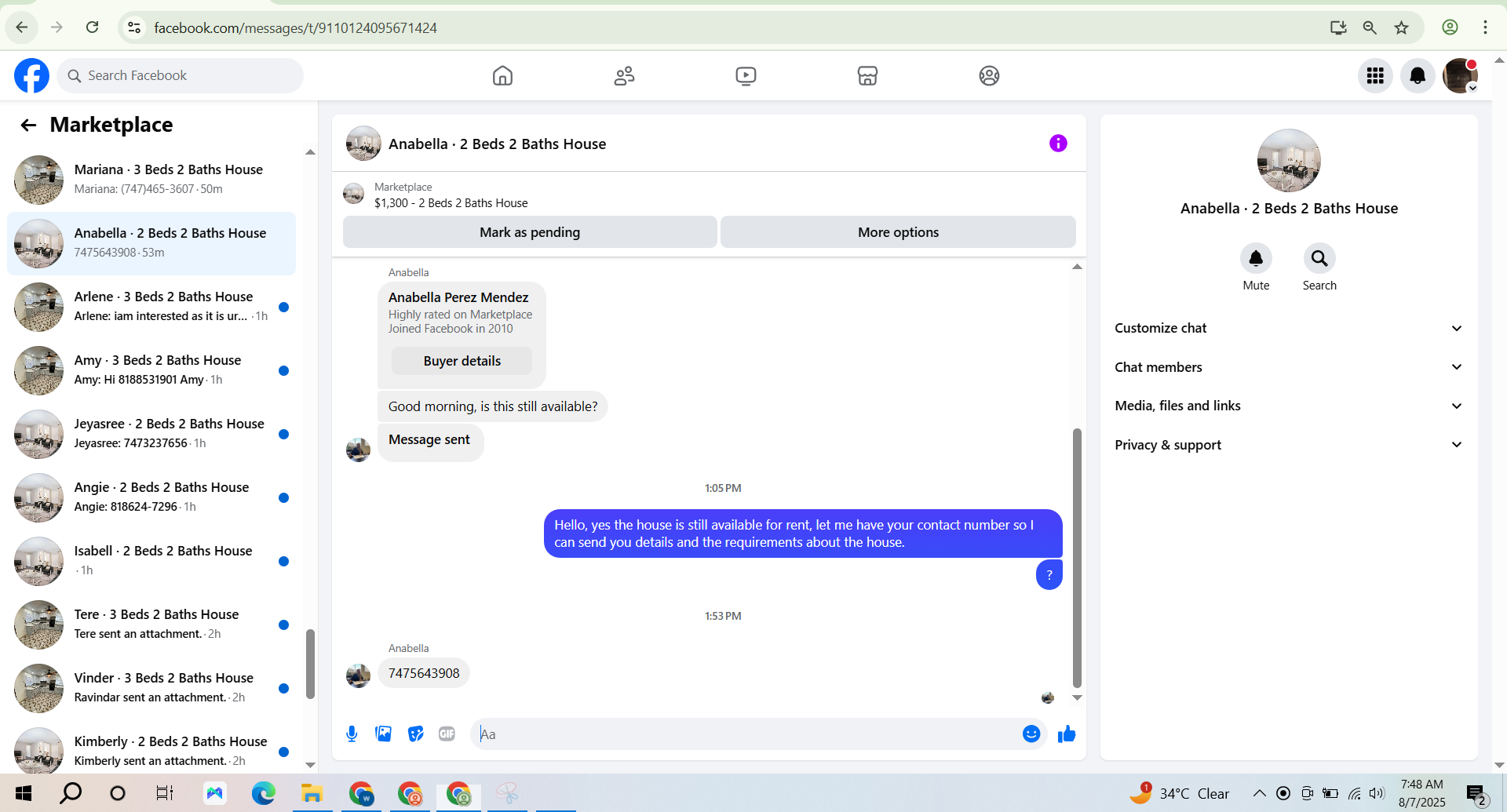Open Angie 2 Beds 2 Baths House conversation
Screen dimensions: 1507x812
tap(151, 497)
